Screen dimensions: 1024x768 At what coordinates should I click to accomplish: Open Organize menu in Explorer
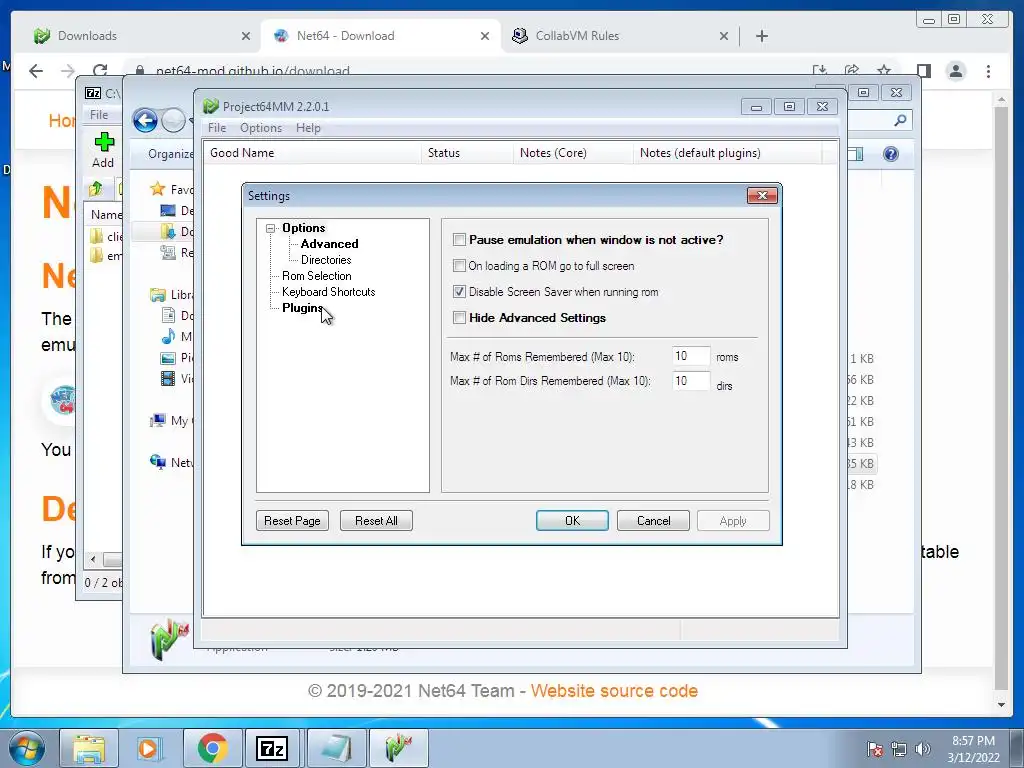coord(170,154)
